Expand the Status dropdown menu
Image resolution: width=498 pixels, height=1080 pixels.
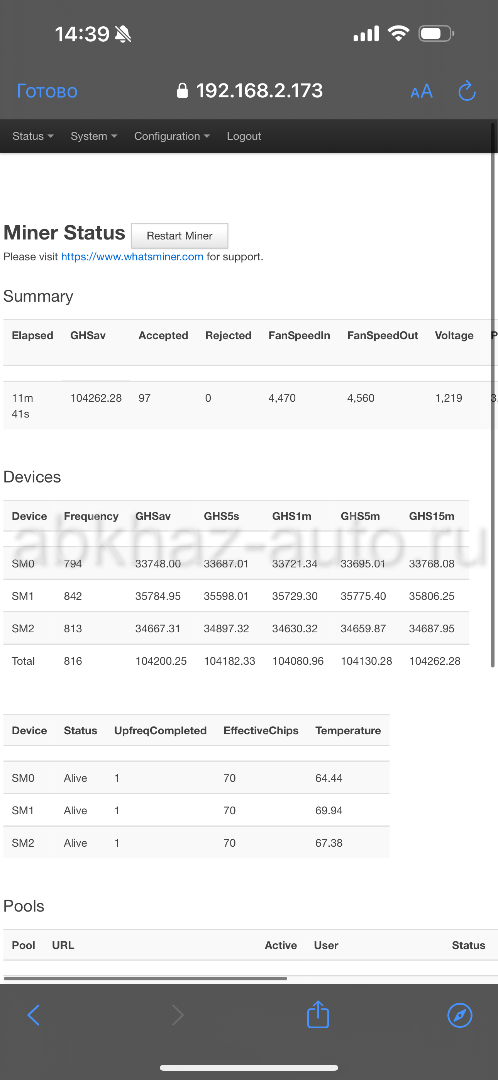[32, 136]
